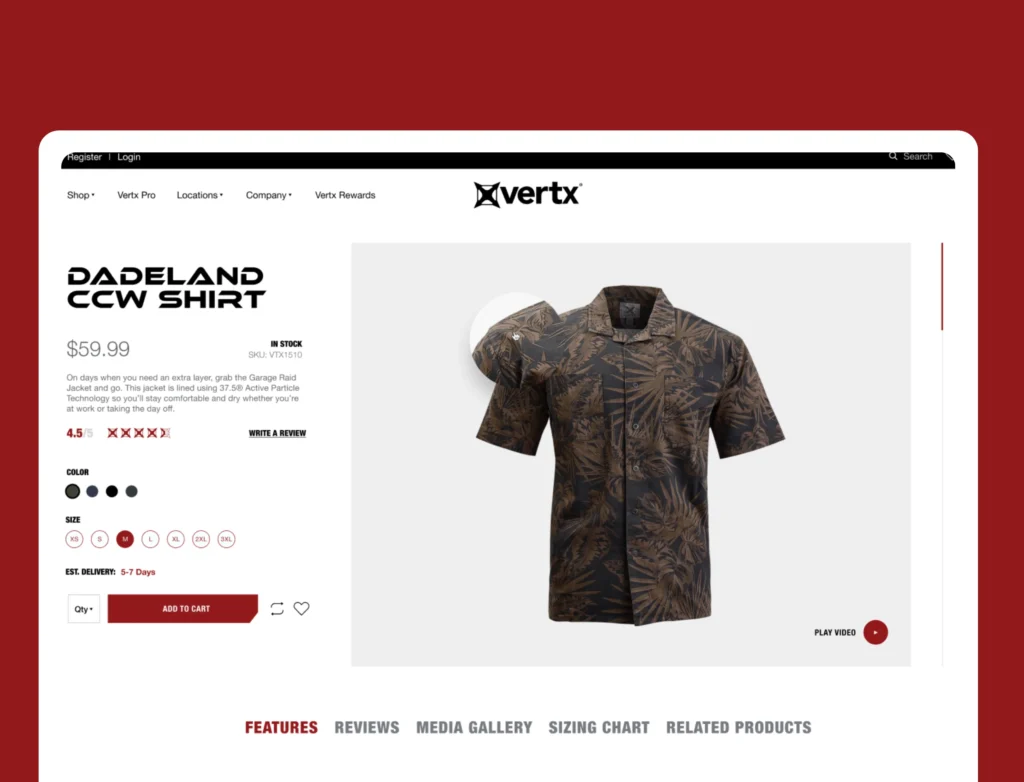Click the Dadeland shirt product image
The image size is (1024, 782).
631,454
